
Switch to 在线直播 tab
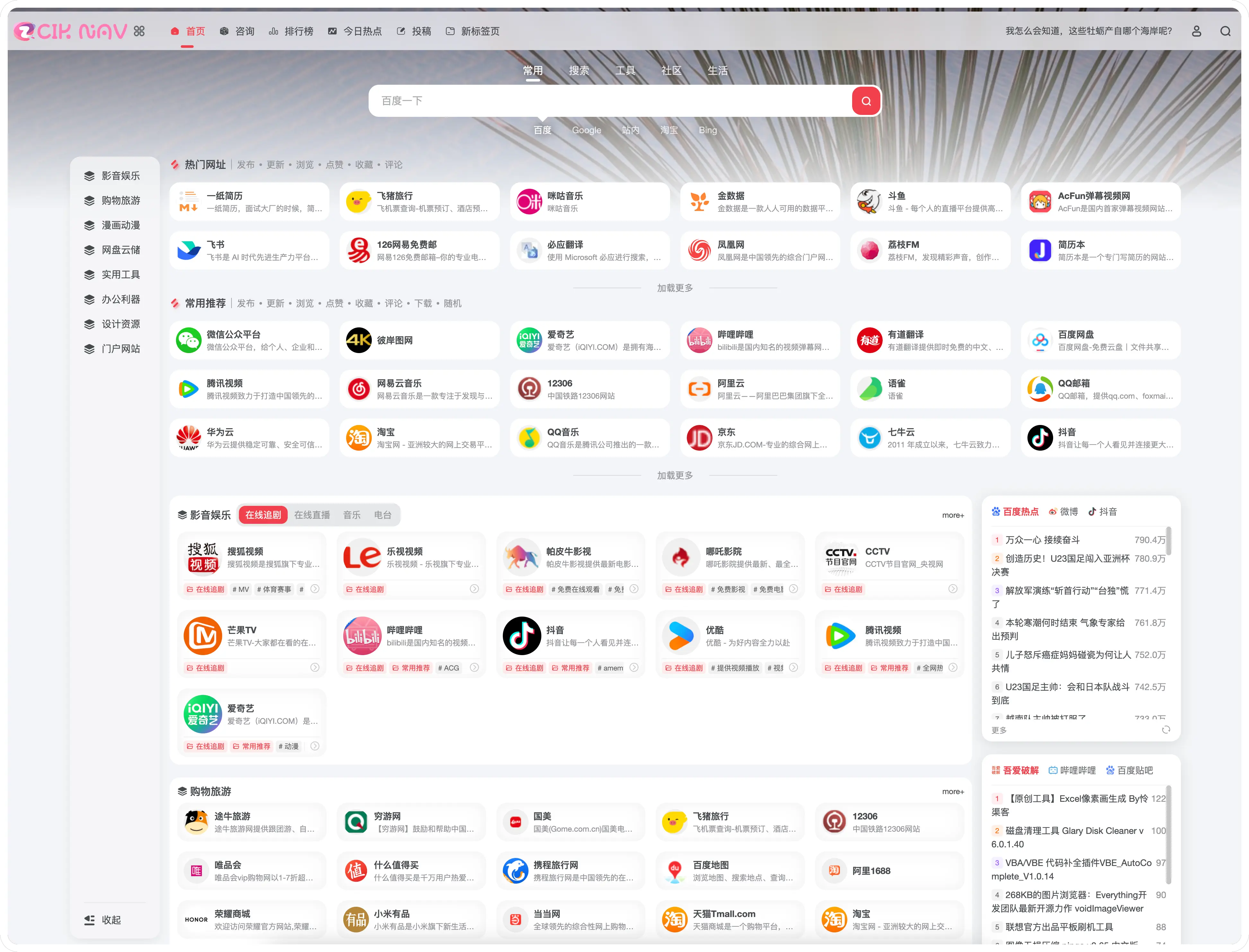(312, 515)
